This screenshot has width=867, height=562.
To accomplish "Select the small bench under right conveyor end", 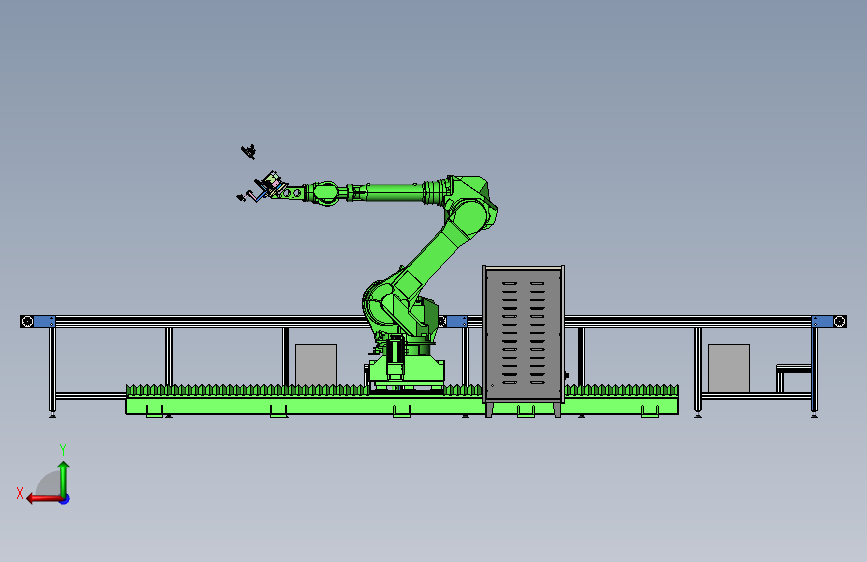I will pos(793,378).
